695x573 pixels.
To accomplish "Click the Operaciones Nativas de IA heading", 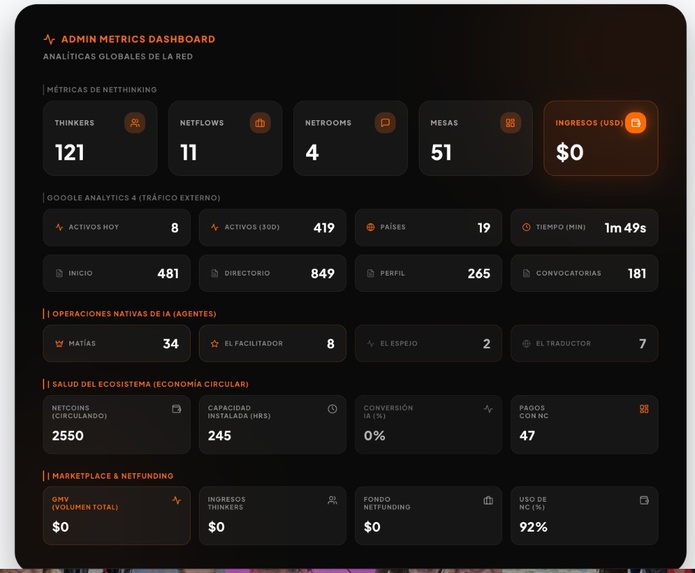I will coord(134,314).
